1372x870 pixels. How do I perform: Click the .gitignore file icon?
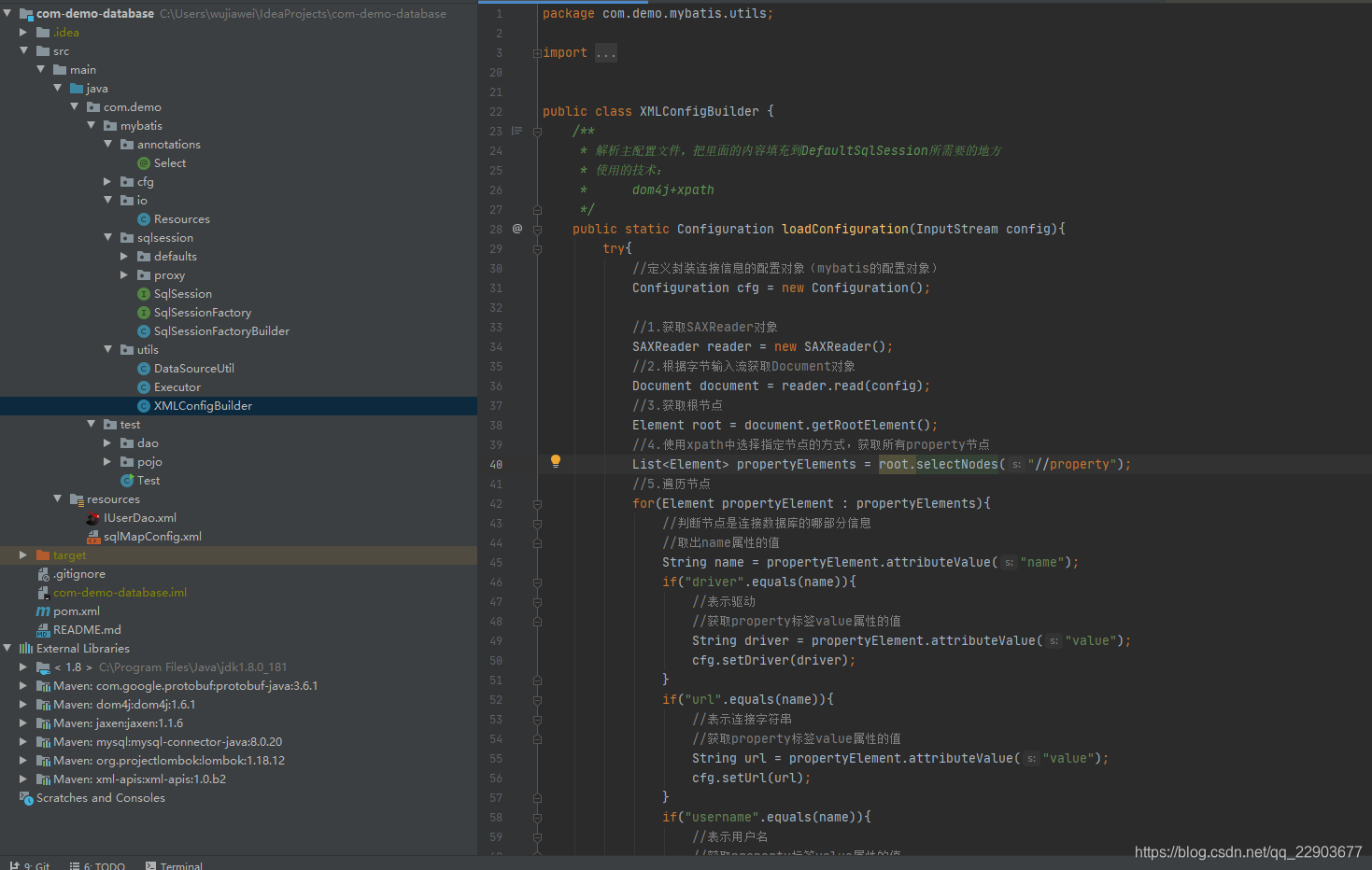[43, 574]
